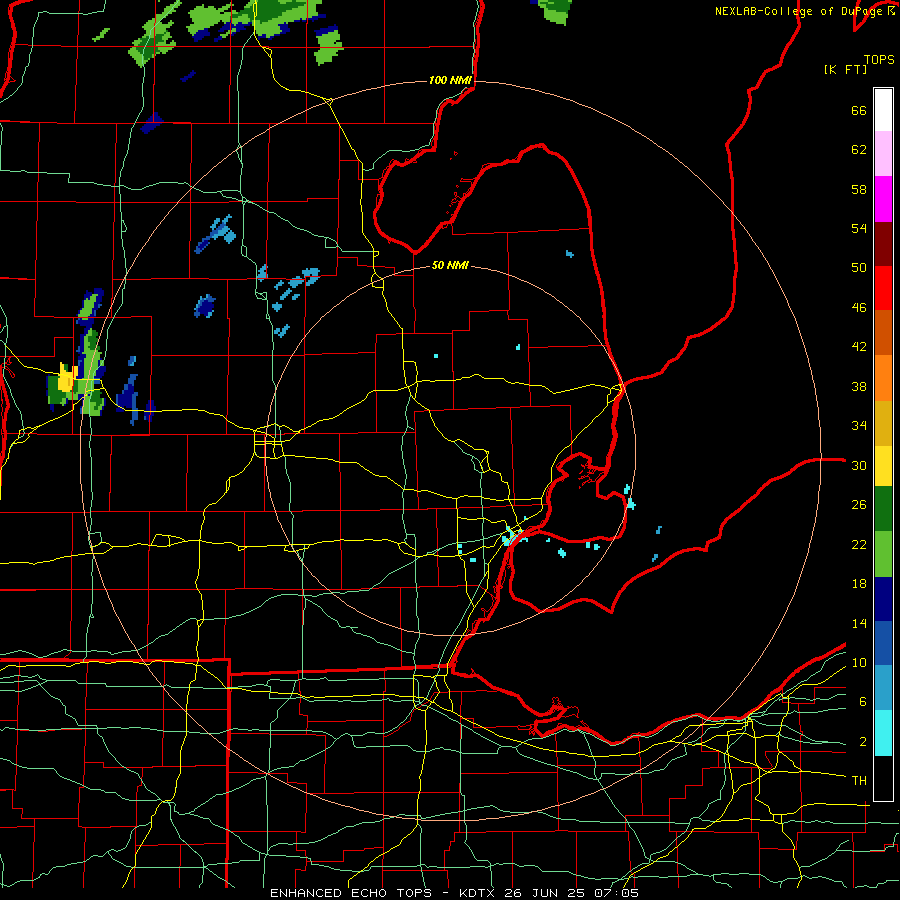Select the black TH legend swatch
Viewport: 900px width, 900px height.
(883, 778)
